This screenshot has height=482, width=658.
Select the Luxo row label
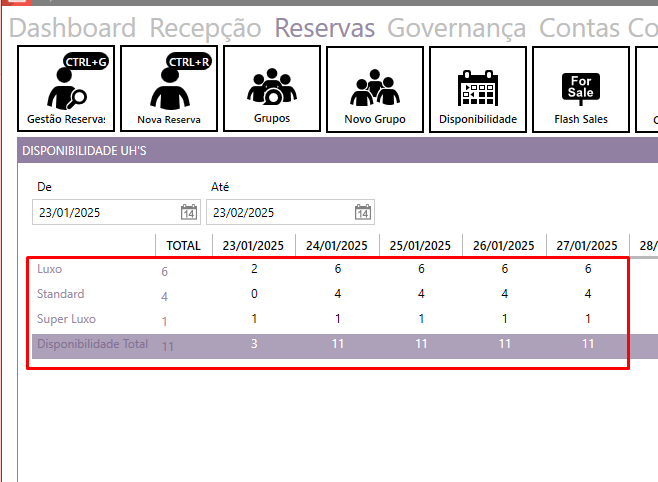pos(51,269)
